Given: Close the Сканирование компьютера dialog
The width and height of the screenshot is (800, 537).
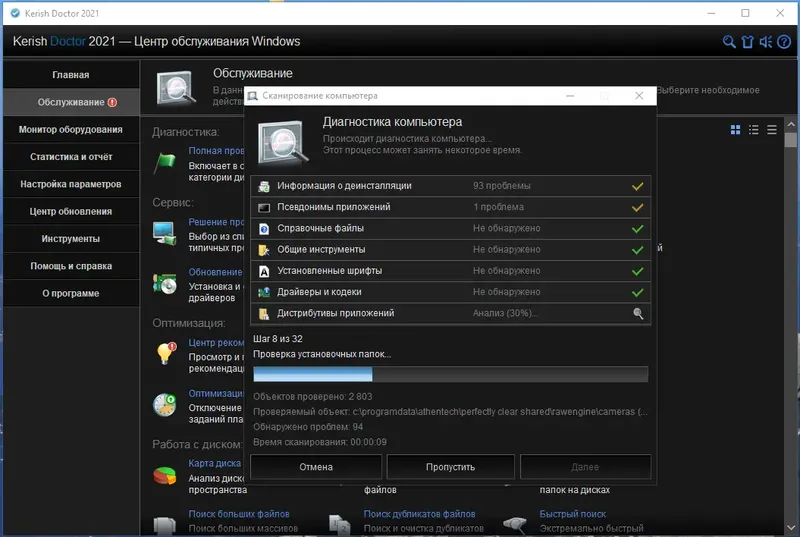Looking at the screenshot, I should 639,96.
